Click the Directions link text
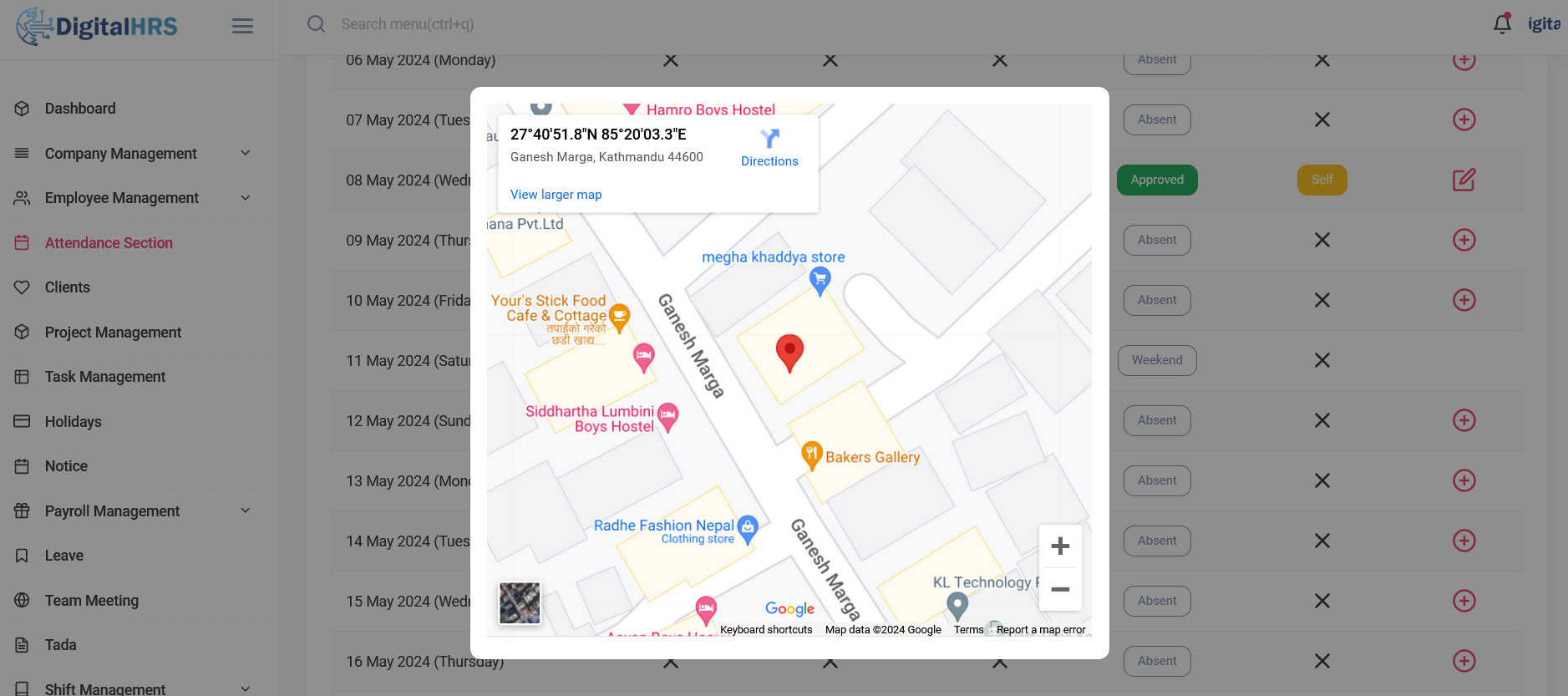The width and height of the screenshot is (1568, 696). point(769,161)
